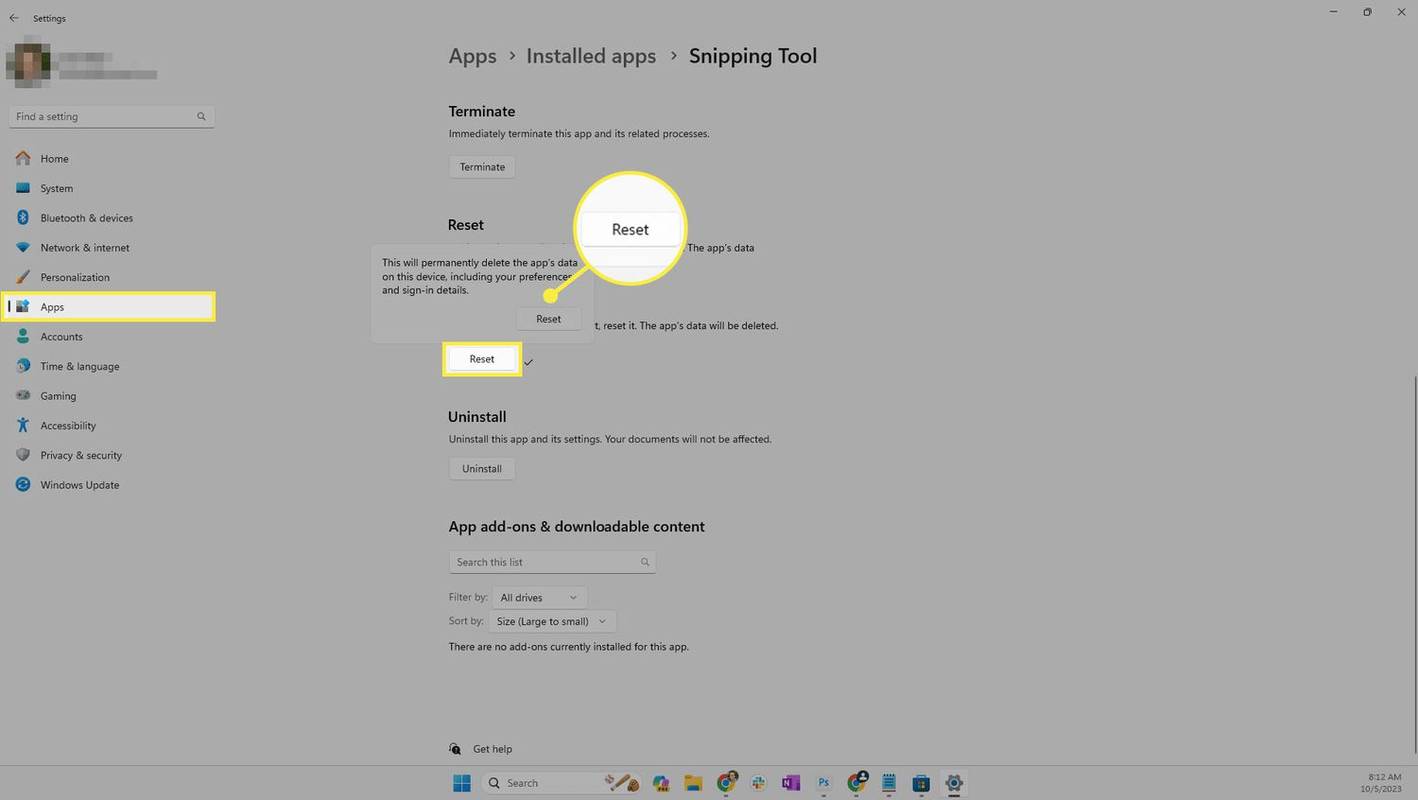This screenshot has height=800, width=1418.
Task: Click the Search this list field
Action: pyautogui.click(x=552, y=562)
